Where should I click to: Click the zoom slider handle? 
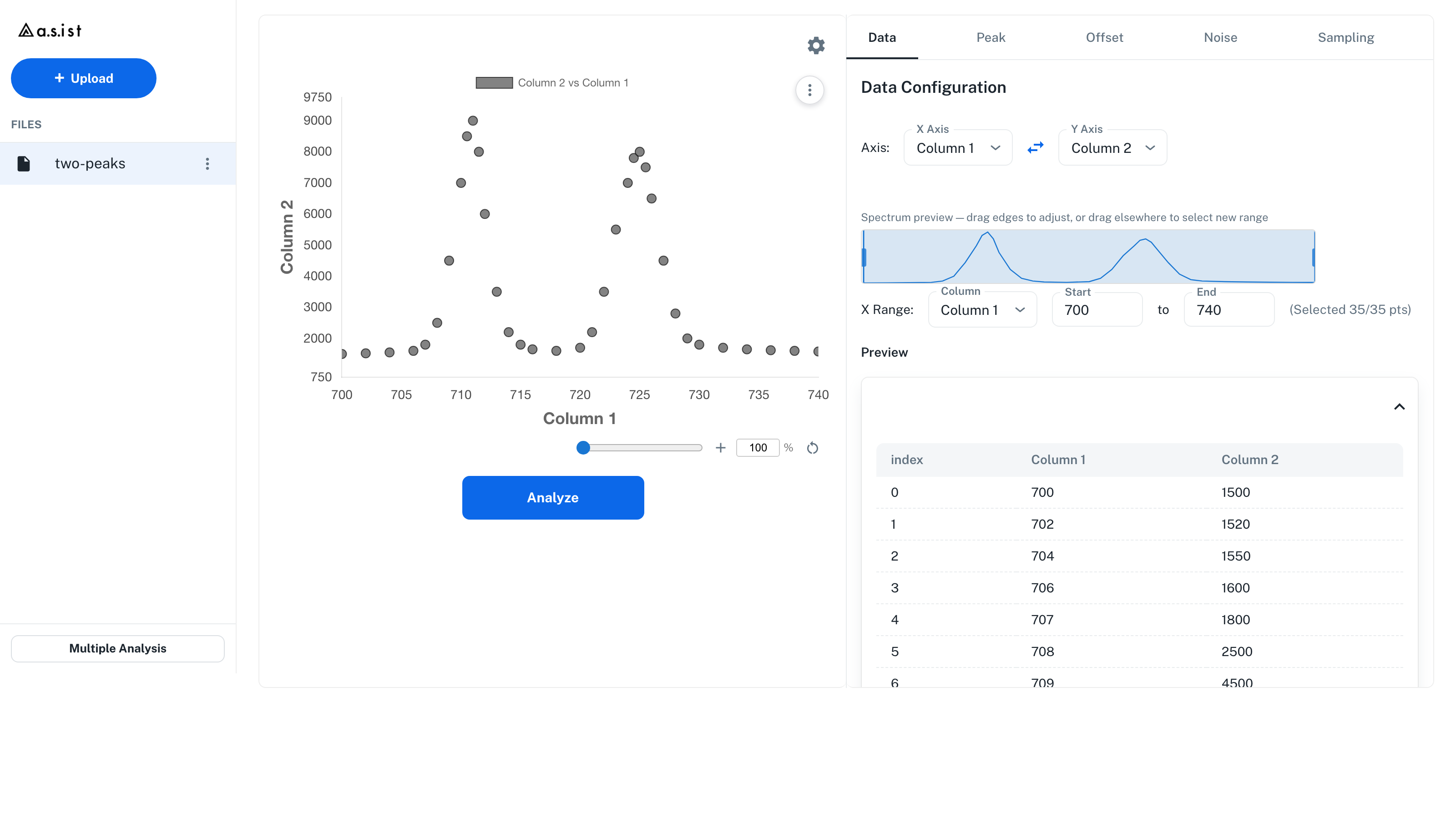583,448
